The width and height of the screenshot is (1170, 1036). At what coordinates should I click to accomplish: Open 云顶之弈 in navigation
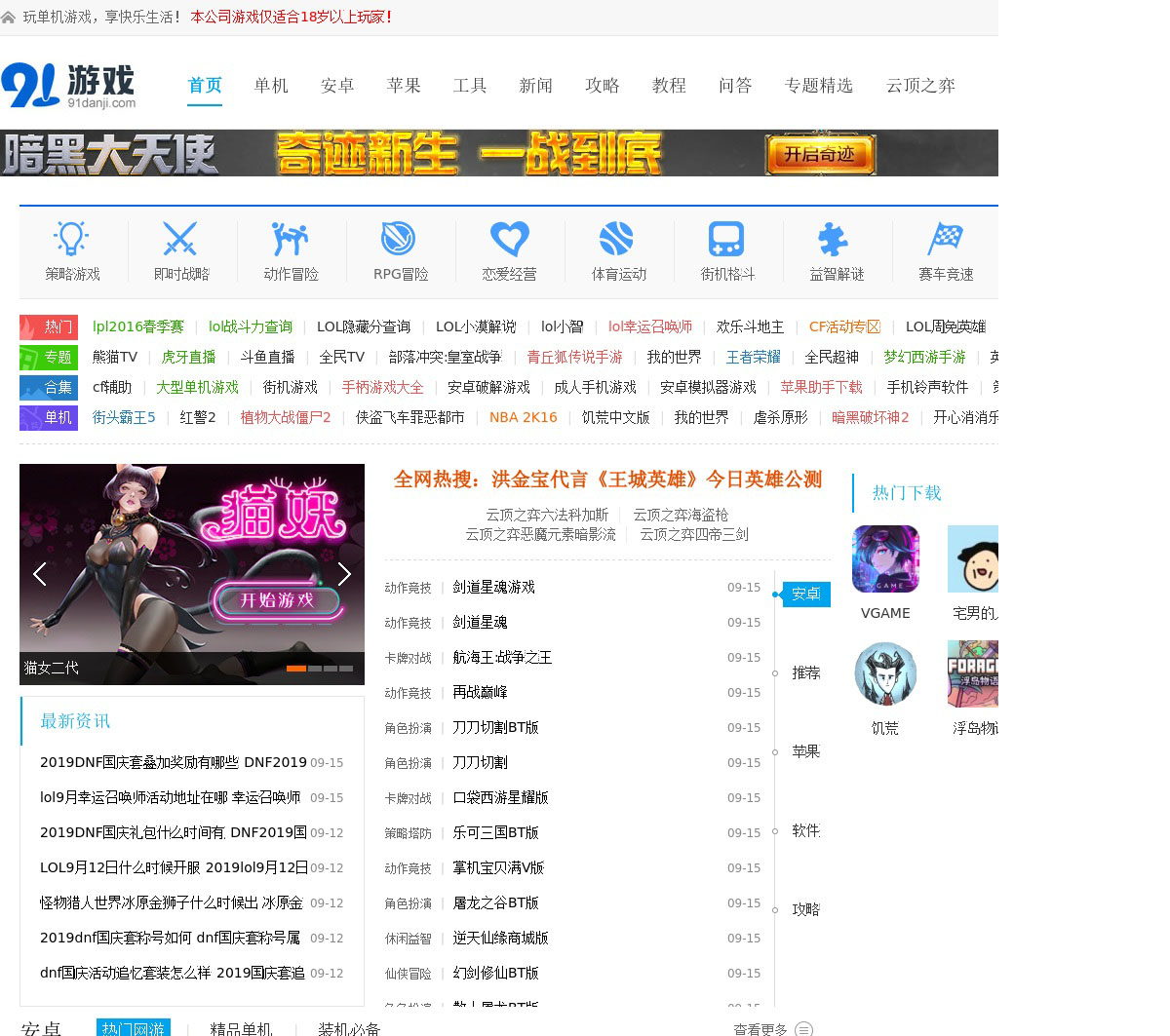tap(920, 86)
